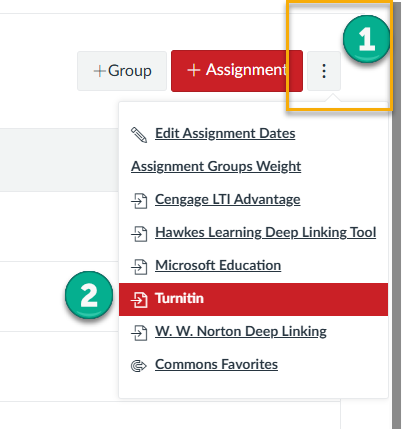The width and height of the screenshot is (402, 429).
Task: Click the pencil icon beside Edit Assignment Dates
Action: pyautogui.click(x=139, y=135)
